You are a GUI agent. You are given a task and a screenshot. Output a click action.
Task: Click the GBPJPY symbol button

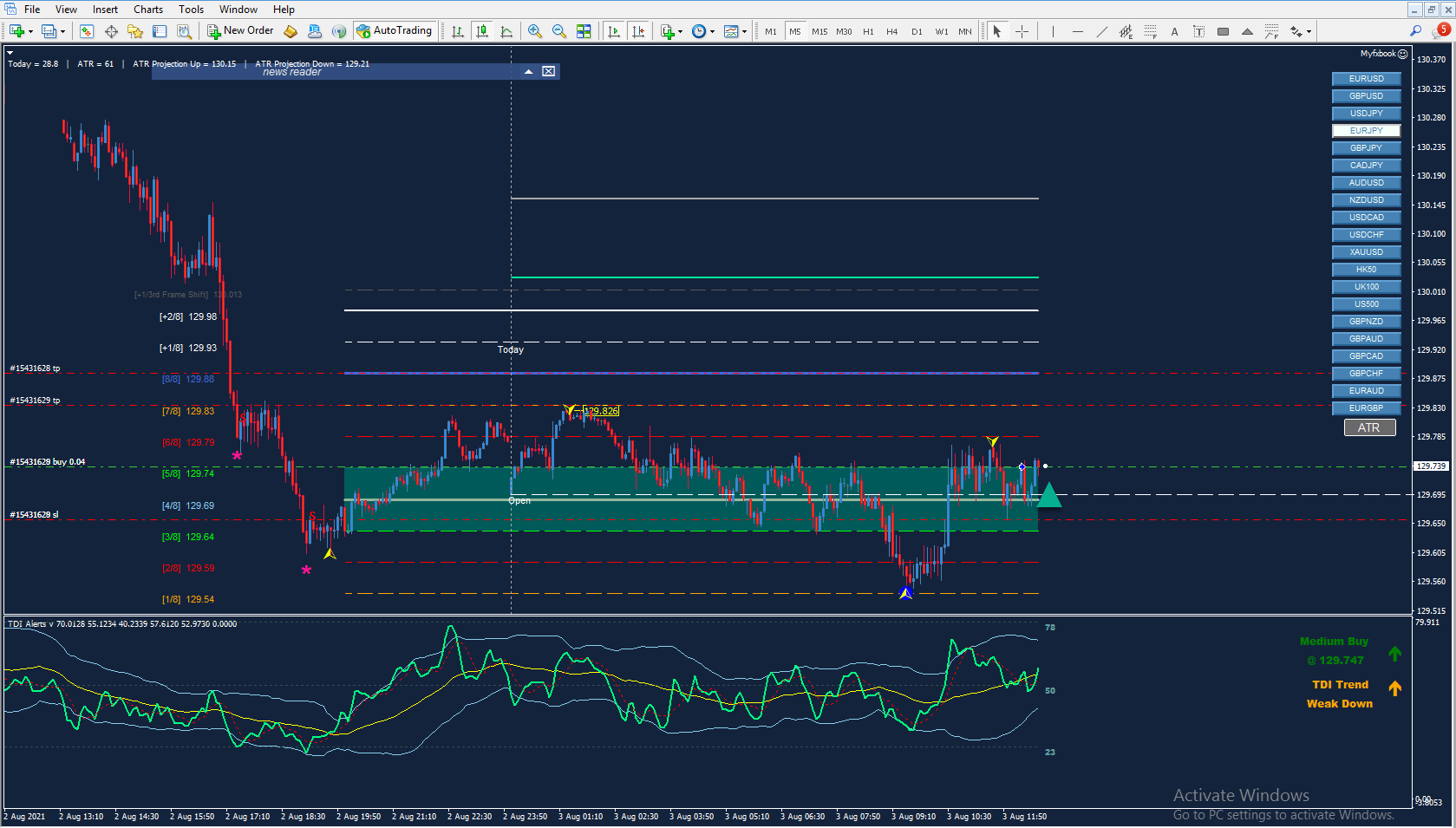click(1366, 148)
